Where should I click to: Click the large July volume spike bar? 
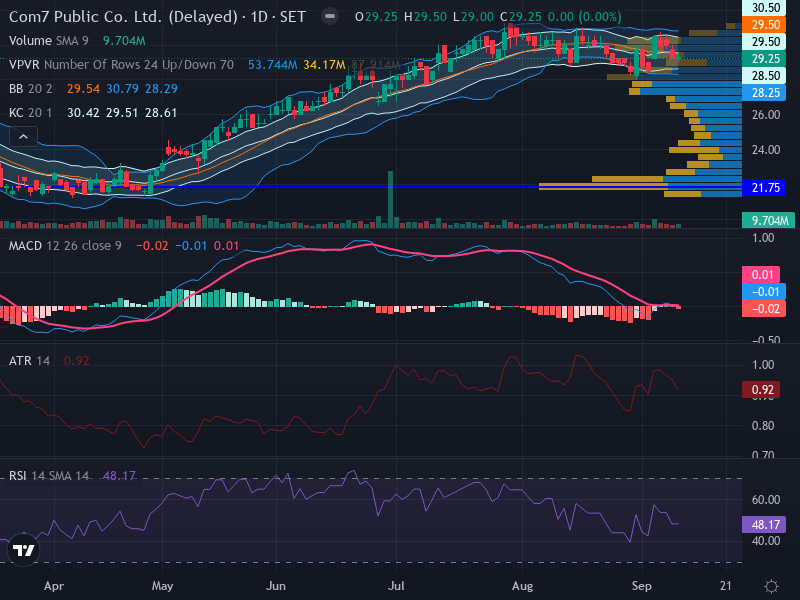tap(391, 199)
